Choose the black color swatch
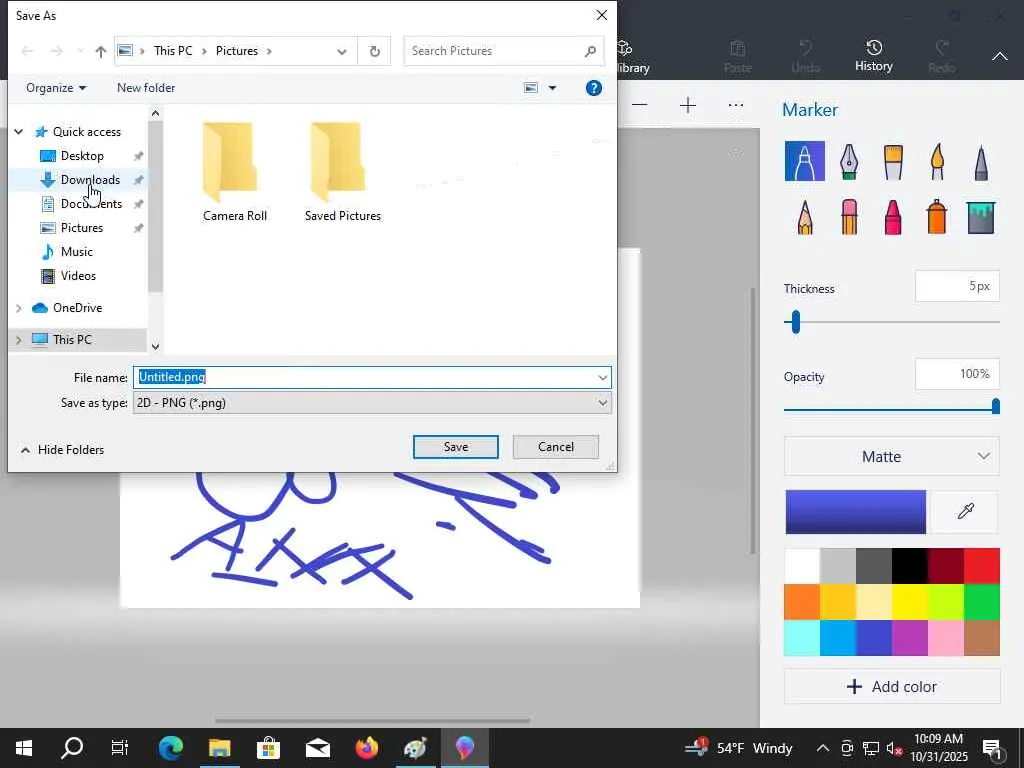The width and height of the screenshot is (1024, 768). tap(910, 566)
